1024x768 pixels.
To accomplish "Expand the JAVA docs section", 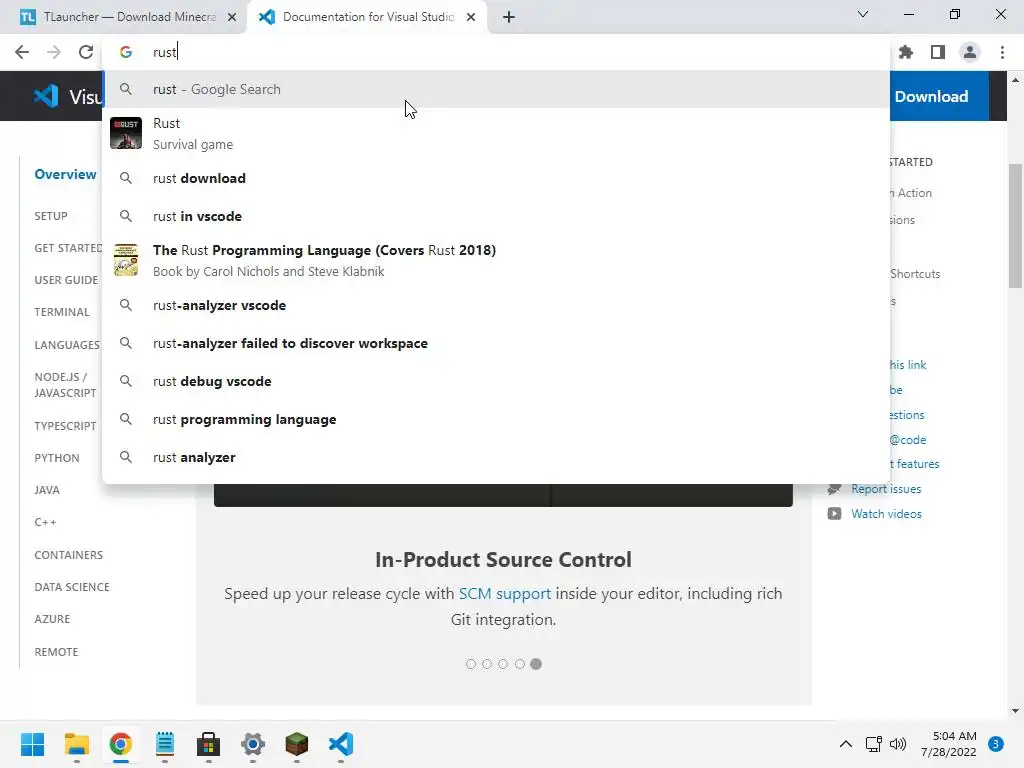I will pos(47,490).
